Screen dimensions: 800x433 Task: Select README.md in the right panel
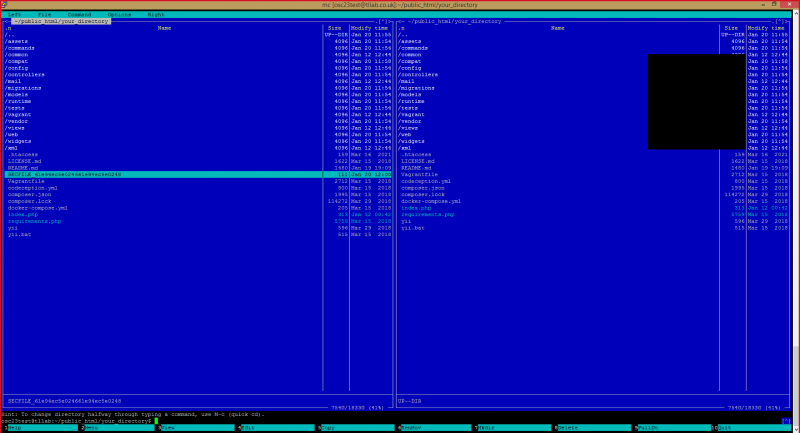(416, 167)
